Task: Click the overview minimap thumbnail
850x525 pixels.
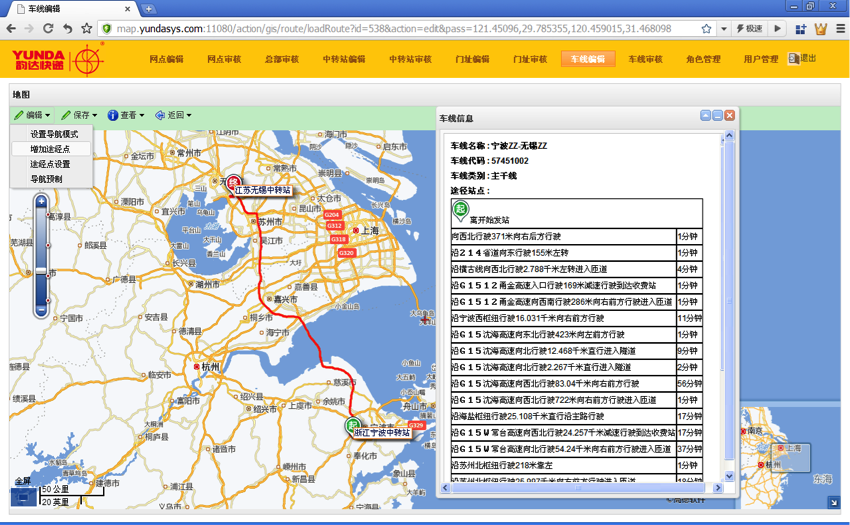Action: coord(789,457)
